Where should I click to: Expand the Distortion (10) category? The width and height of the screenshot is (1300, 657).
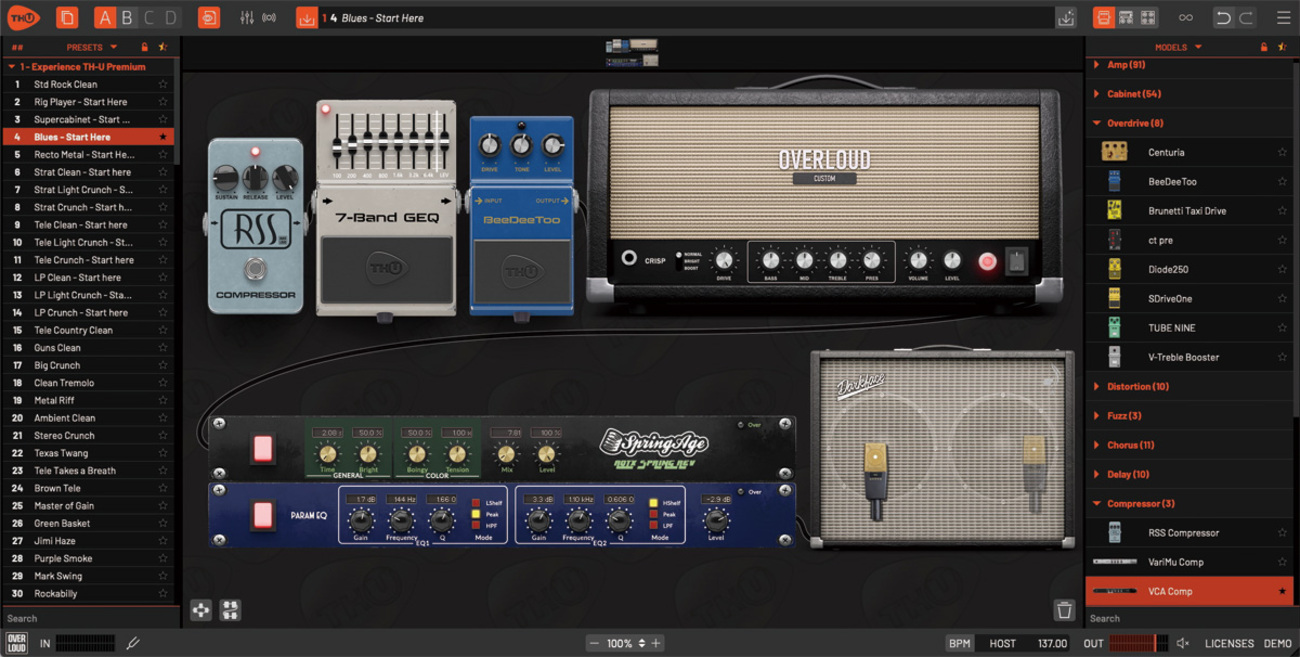pyautogui.click(x=1137, y=386)
